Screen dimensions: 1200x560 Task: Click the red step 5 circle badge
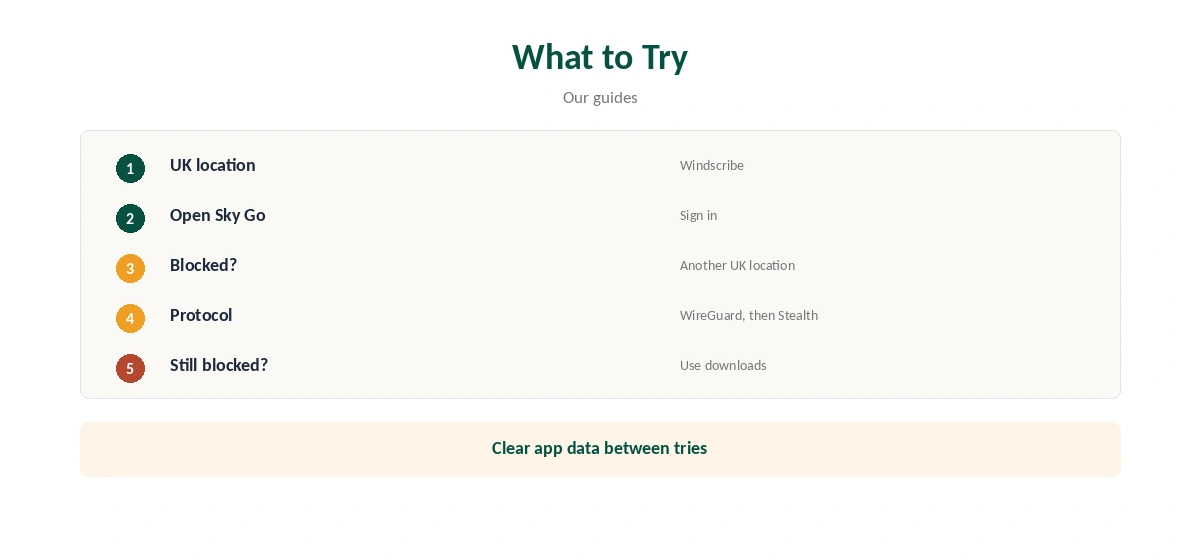click(130, 368)
